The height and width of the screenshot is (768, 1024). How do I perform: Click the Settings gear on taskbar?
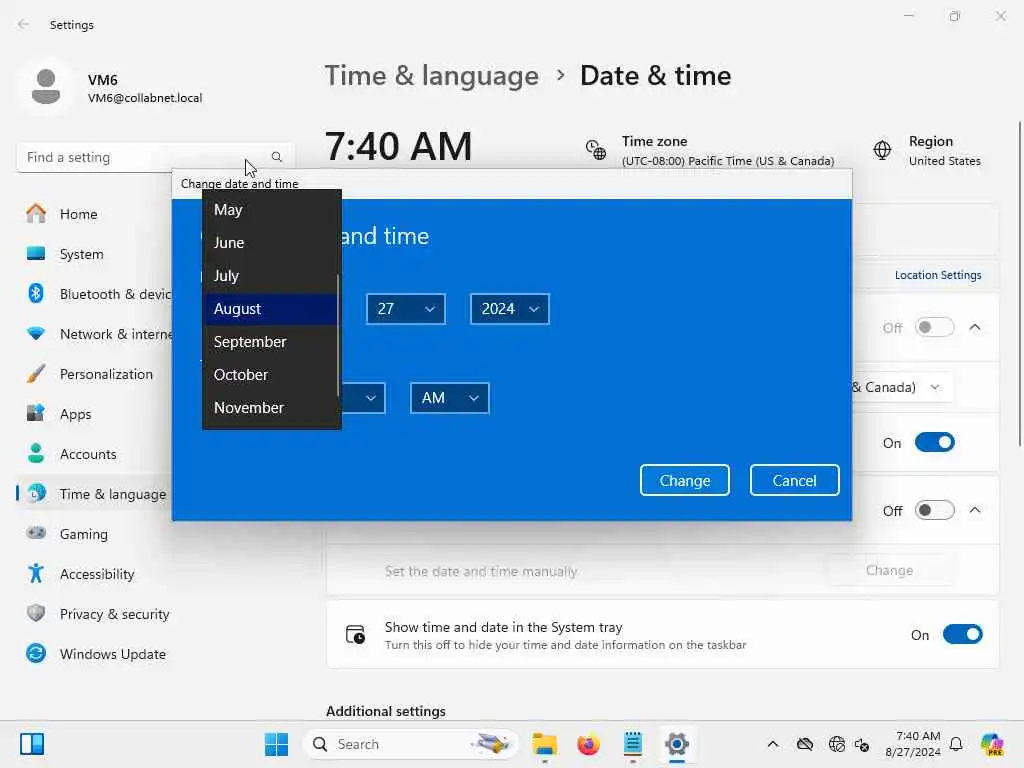point(677,744)
